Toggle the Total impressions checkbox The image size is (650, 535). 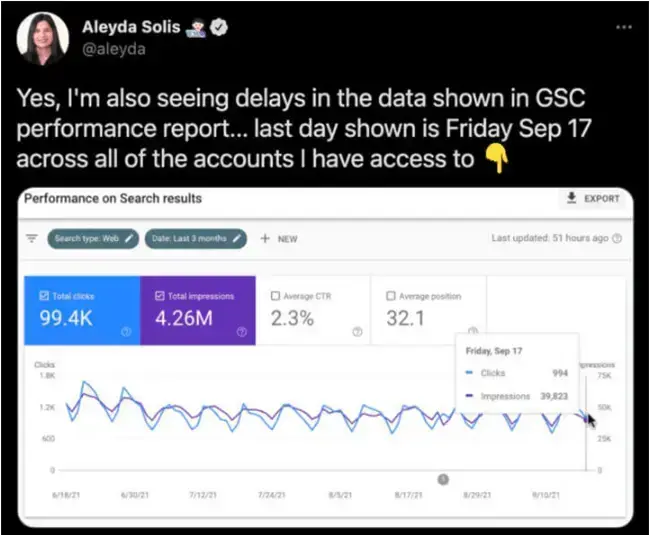pyautogui.click(x=159, y=296)
